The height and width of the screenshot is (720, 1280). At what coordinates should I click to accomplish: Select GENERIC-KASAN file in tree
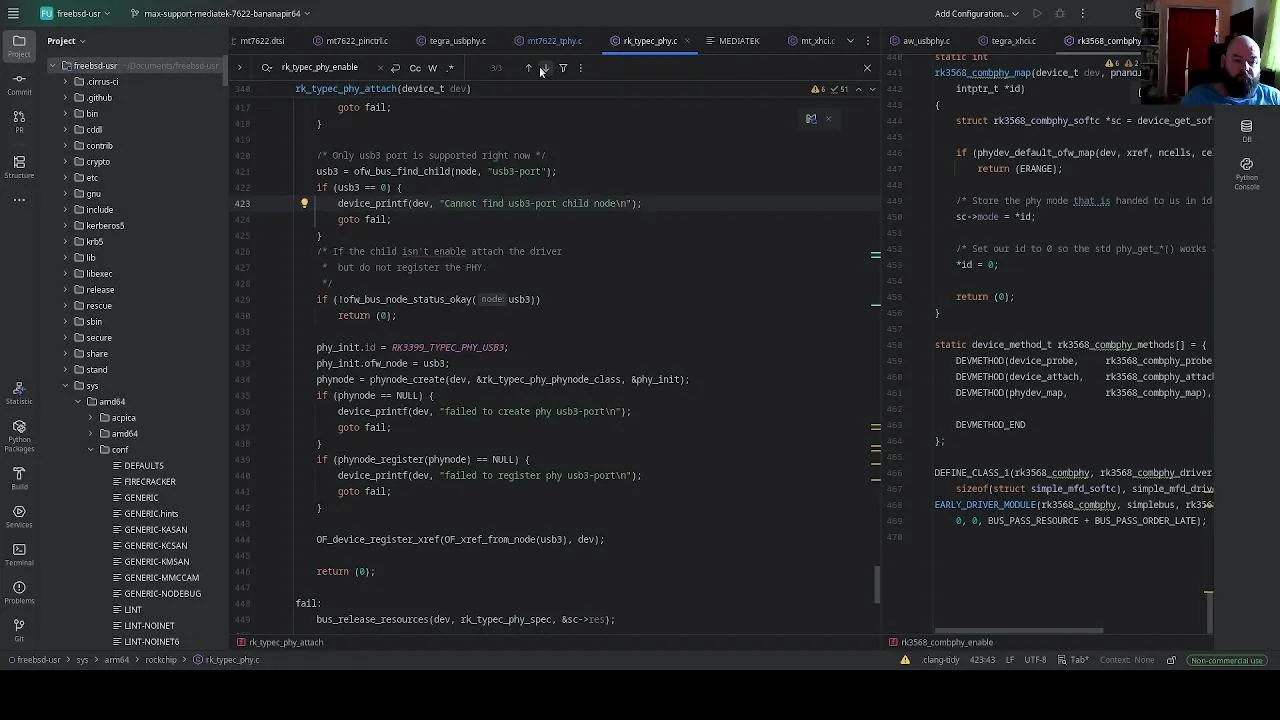point(155,530)
